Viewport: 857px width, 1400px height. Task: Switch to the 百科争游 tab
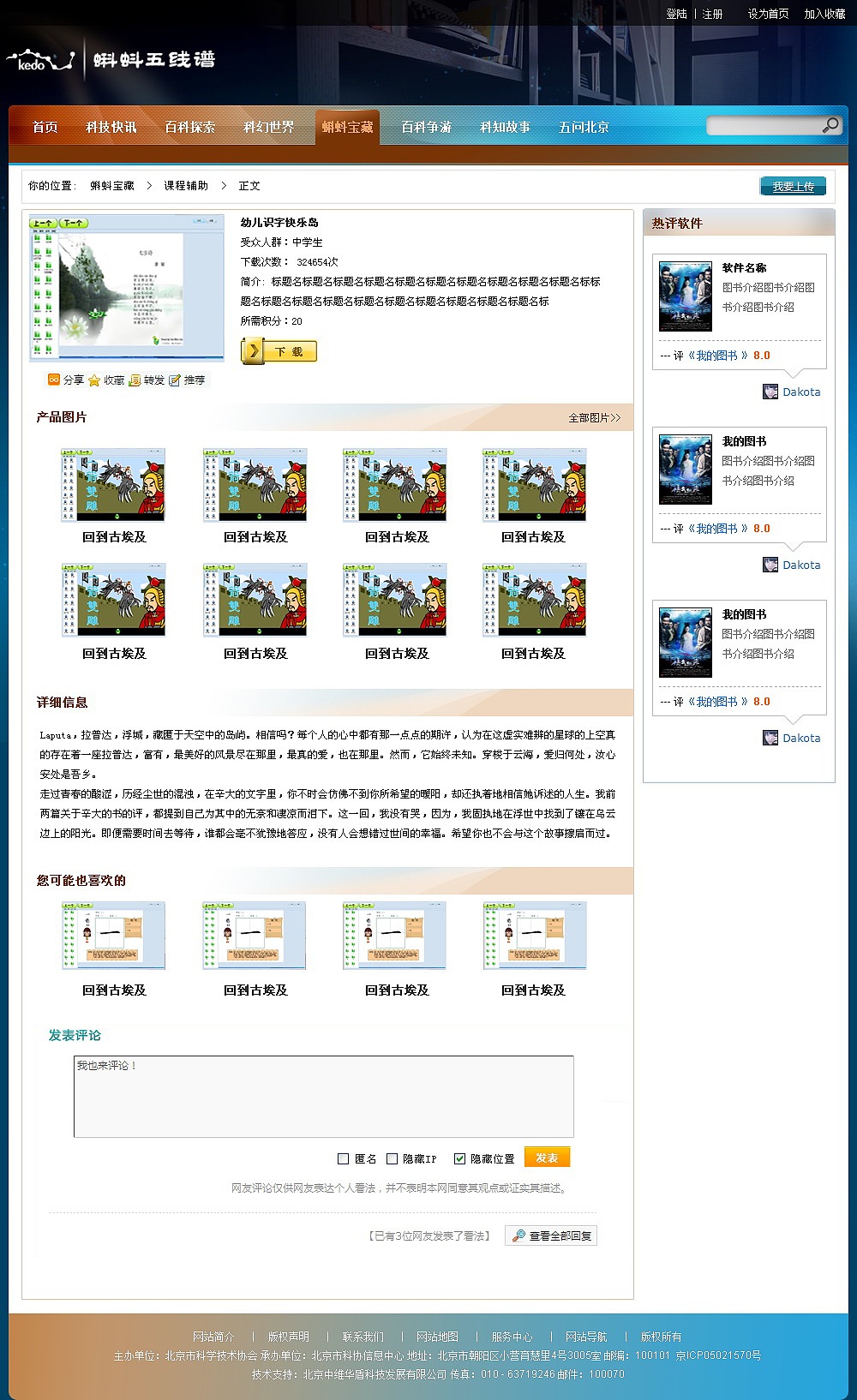[427, 127]
